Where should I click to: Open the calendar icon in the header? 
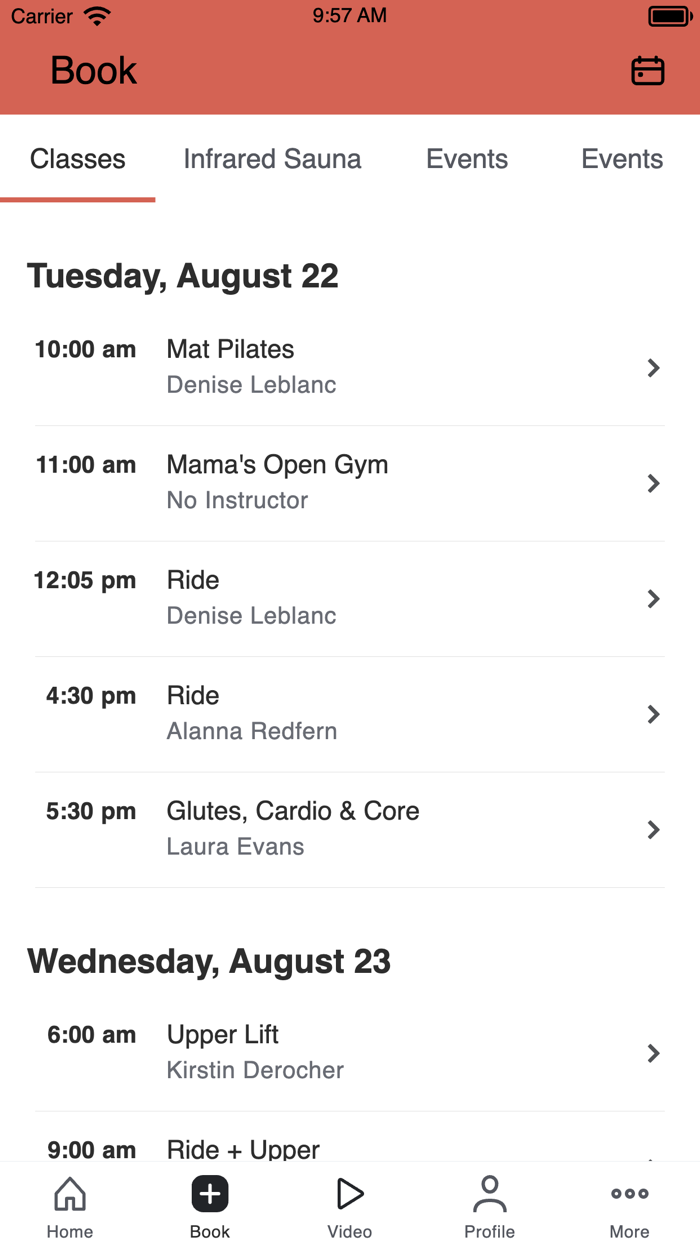(x=647, y=70)
